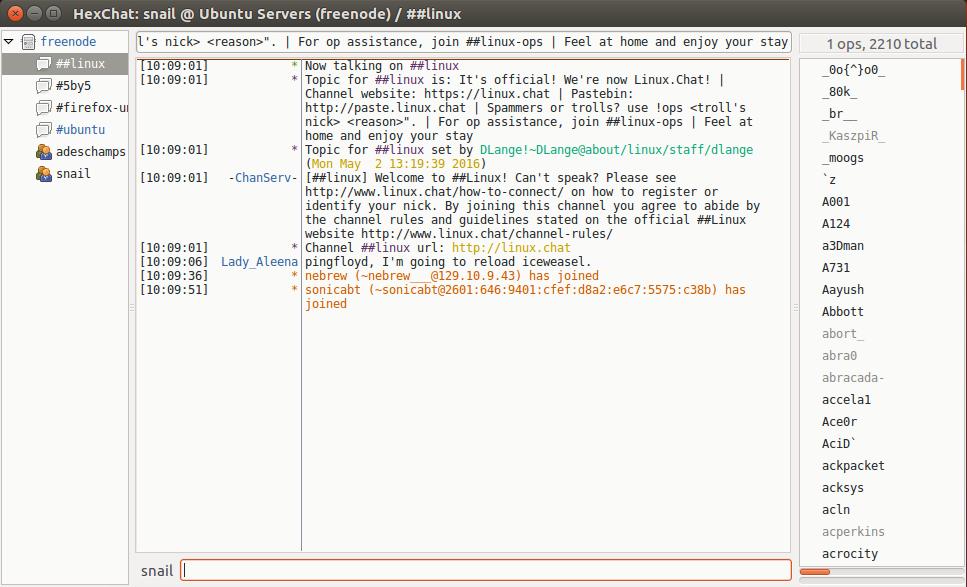
Task: Select user `z in the list
Action: pos(829,180)
